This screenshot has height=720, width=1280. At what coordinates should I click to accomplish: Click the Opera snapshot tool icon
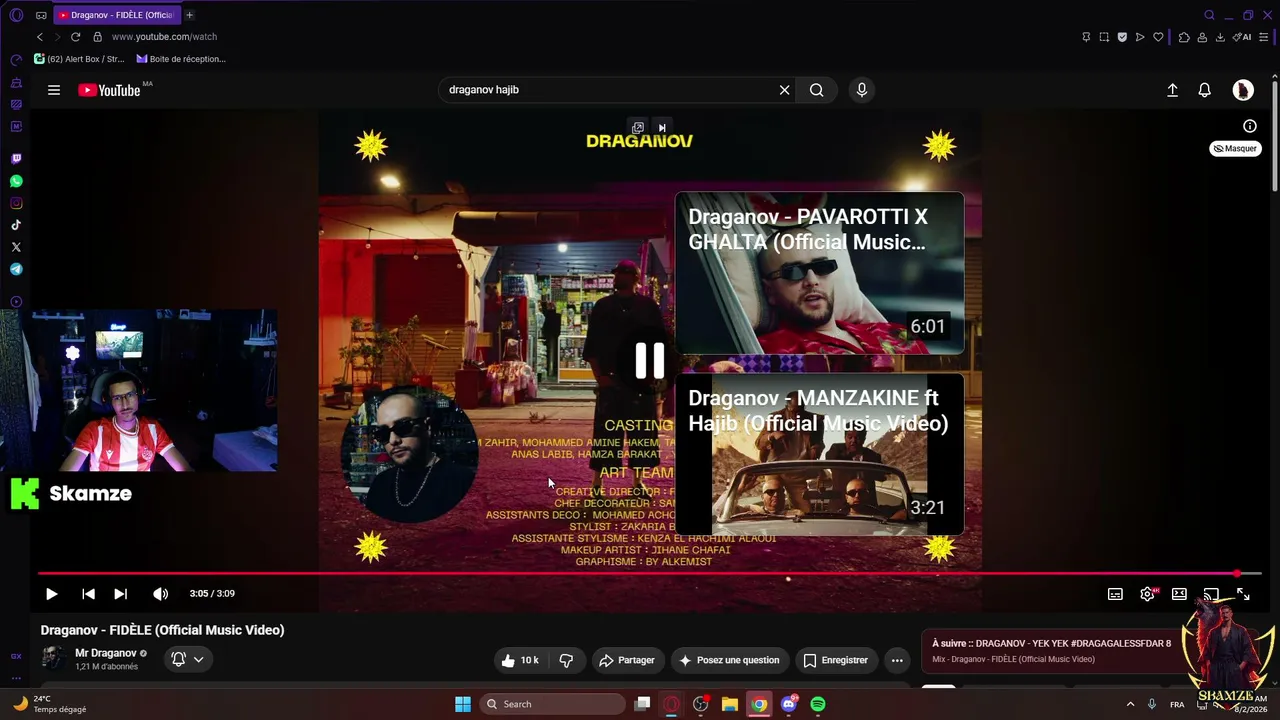[1104, 37]
